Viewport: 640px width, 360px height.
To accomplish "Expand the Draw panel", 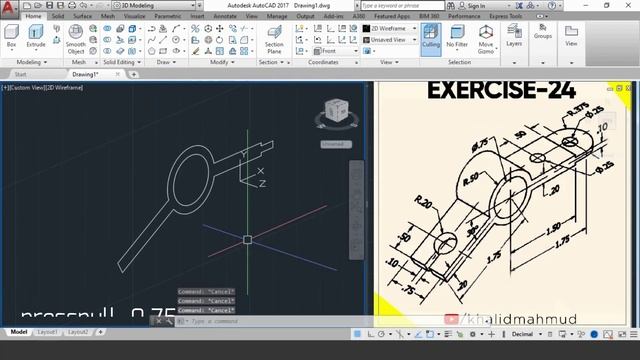I will (166, 62).
